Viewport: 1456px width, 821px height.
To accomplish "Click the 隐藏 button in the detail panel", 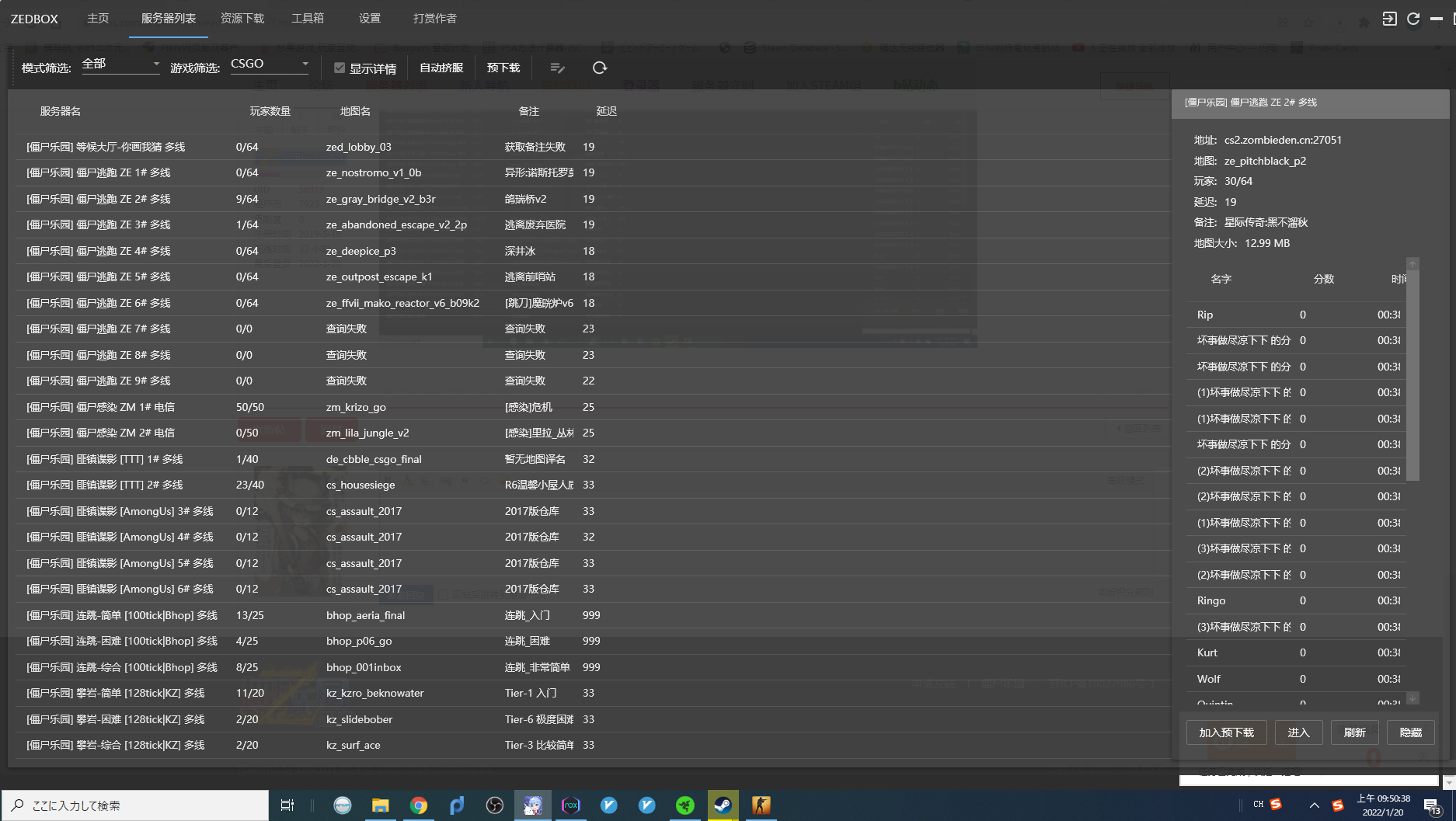I will coord(1410,732).
